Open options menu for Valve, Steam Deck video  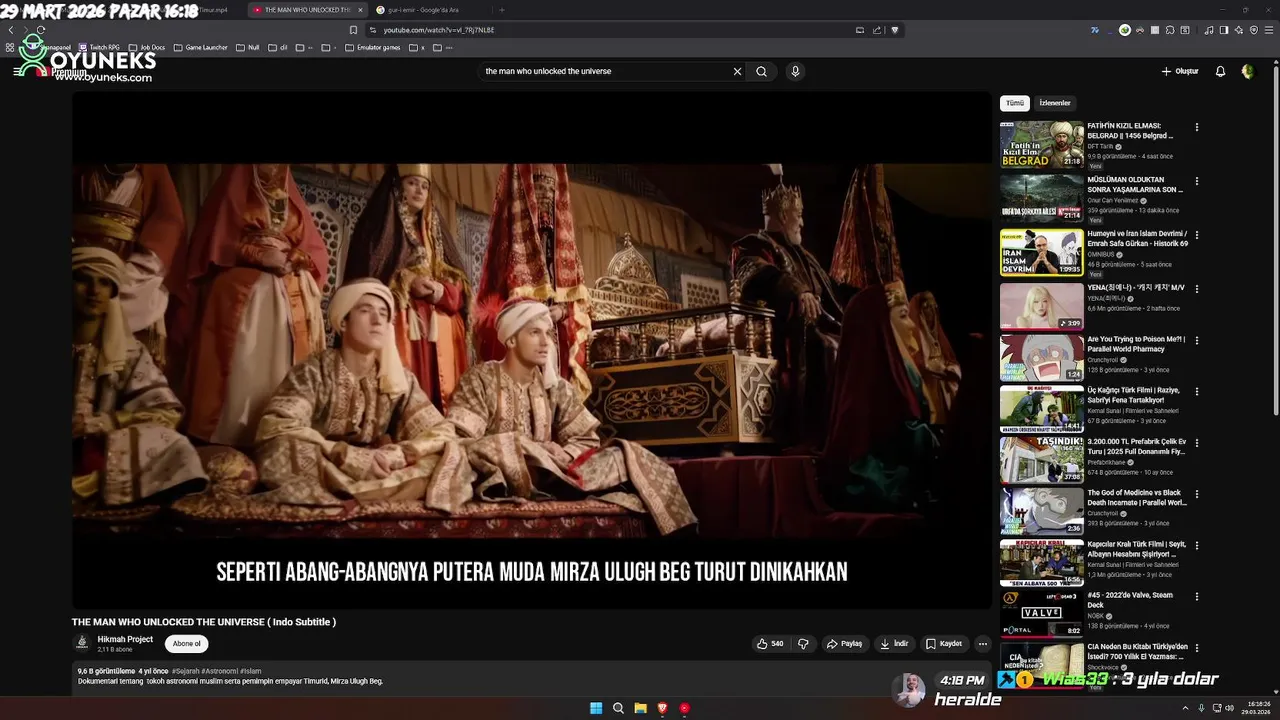coord(1197,597)
